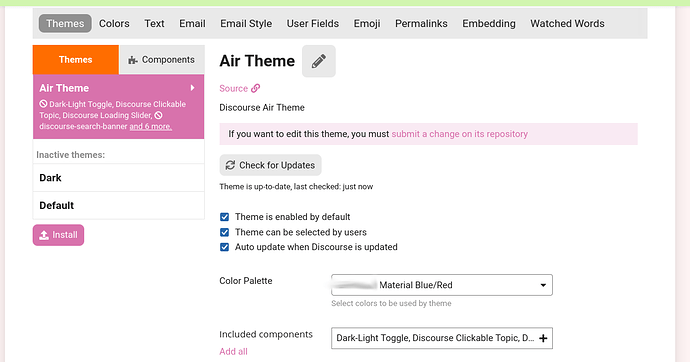Click the Included components label
The width and height of the screenshot is (690, 362).
(266, 334)
